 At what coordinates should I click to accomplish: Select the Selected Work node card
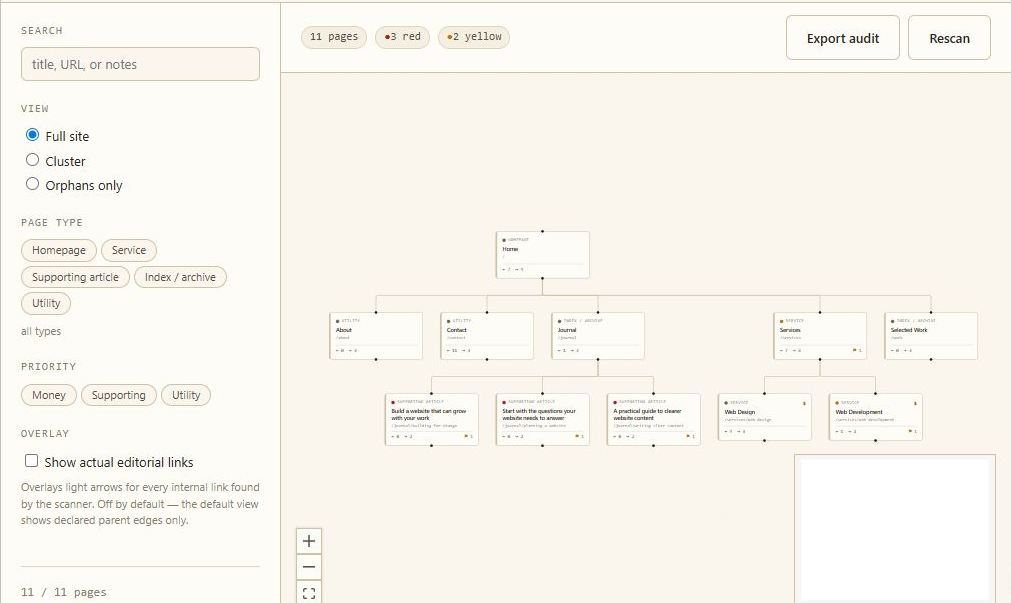[x=931, y=336]
